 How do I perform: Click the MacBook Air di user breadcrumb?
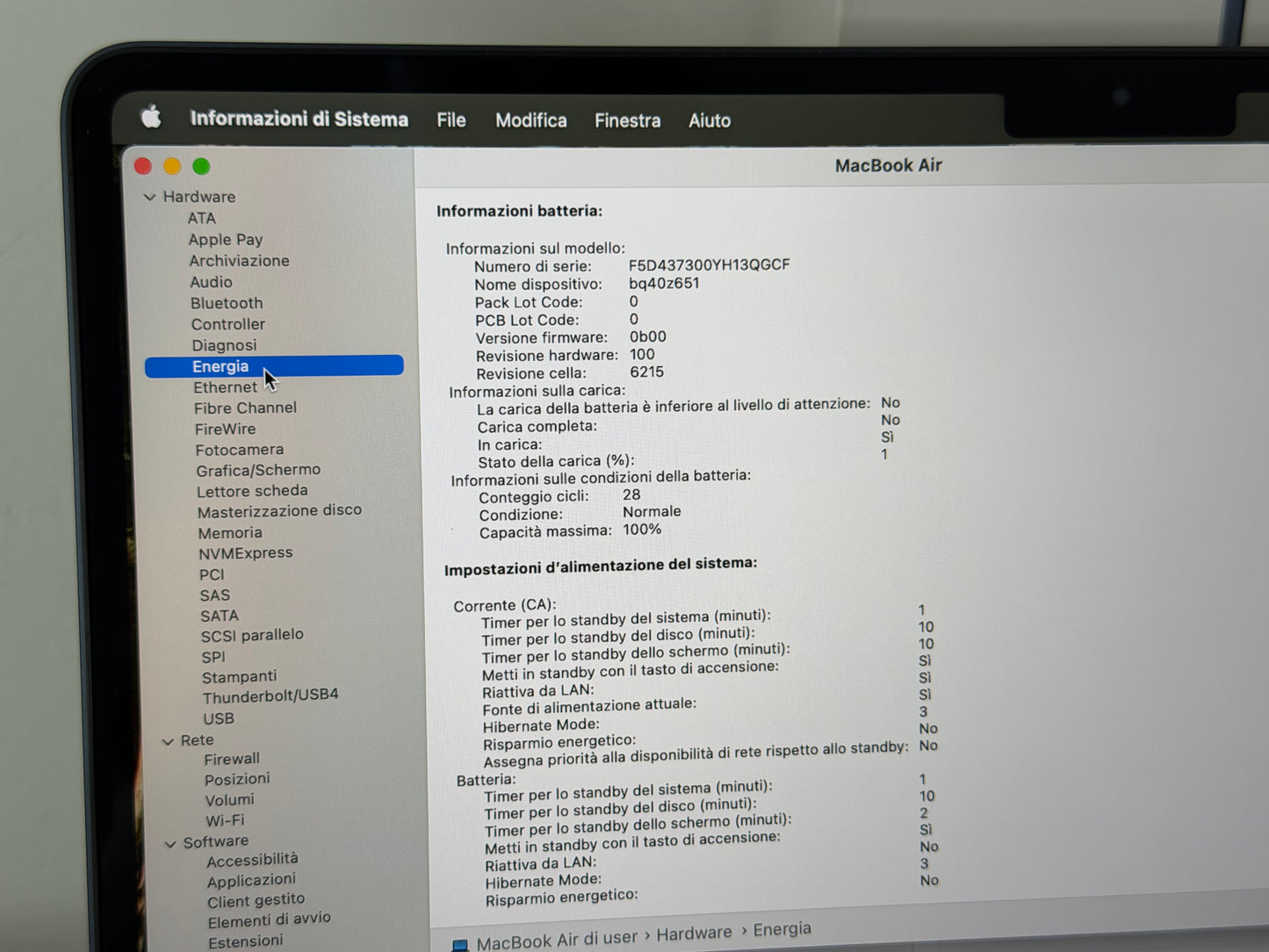click(558, 941)
